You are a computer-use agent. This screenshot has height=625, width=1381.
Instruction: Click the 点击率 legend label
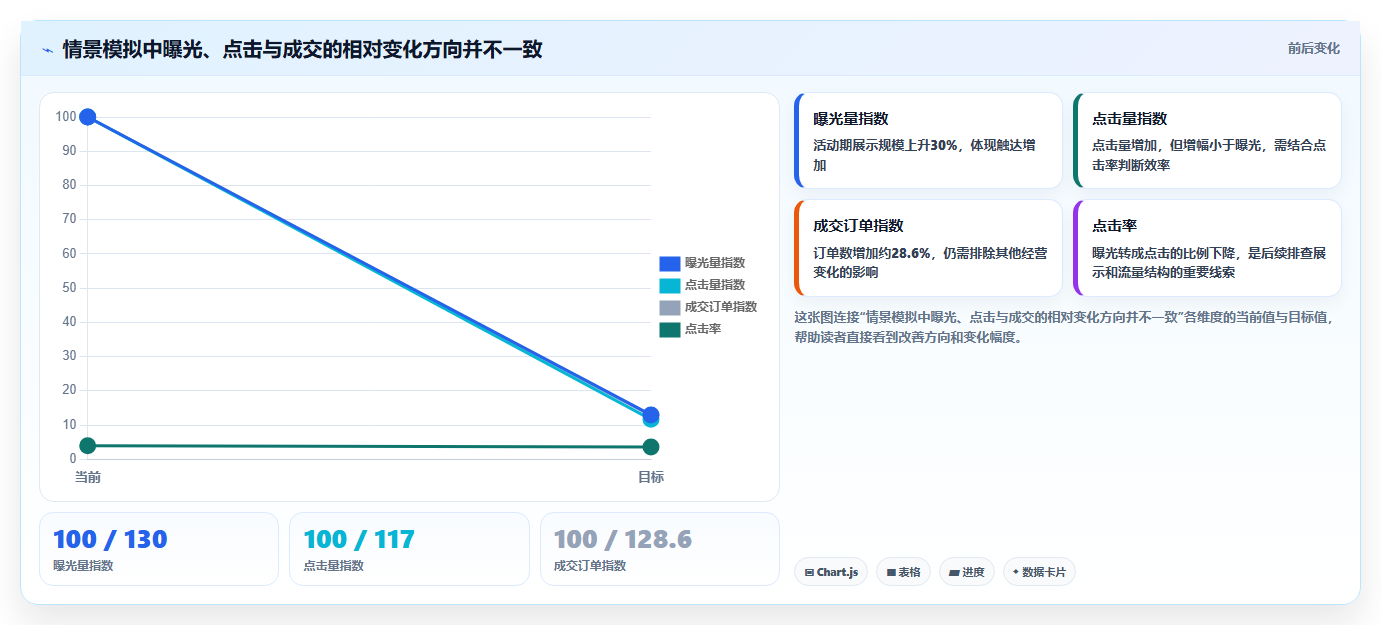703,329
